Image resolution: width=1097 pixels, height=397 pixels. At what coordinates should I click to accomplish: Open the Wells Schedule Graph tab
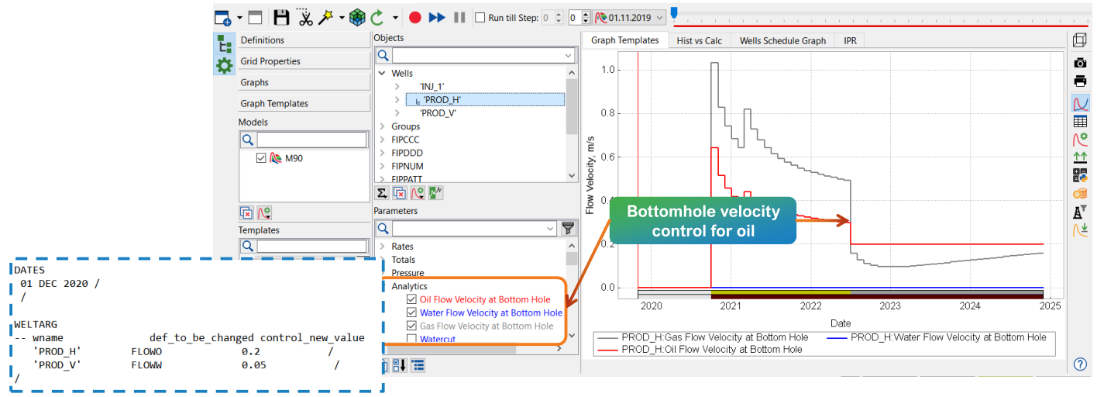783,41
